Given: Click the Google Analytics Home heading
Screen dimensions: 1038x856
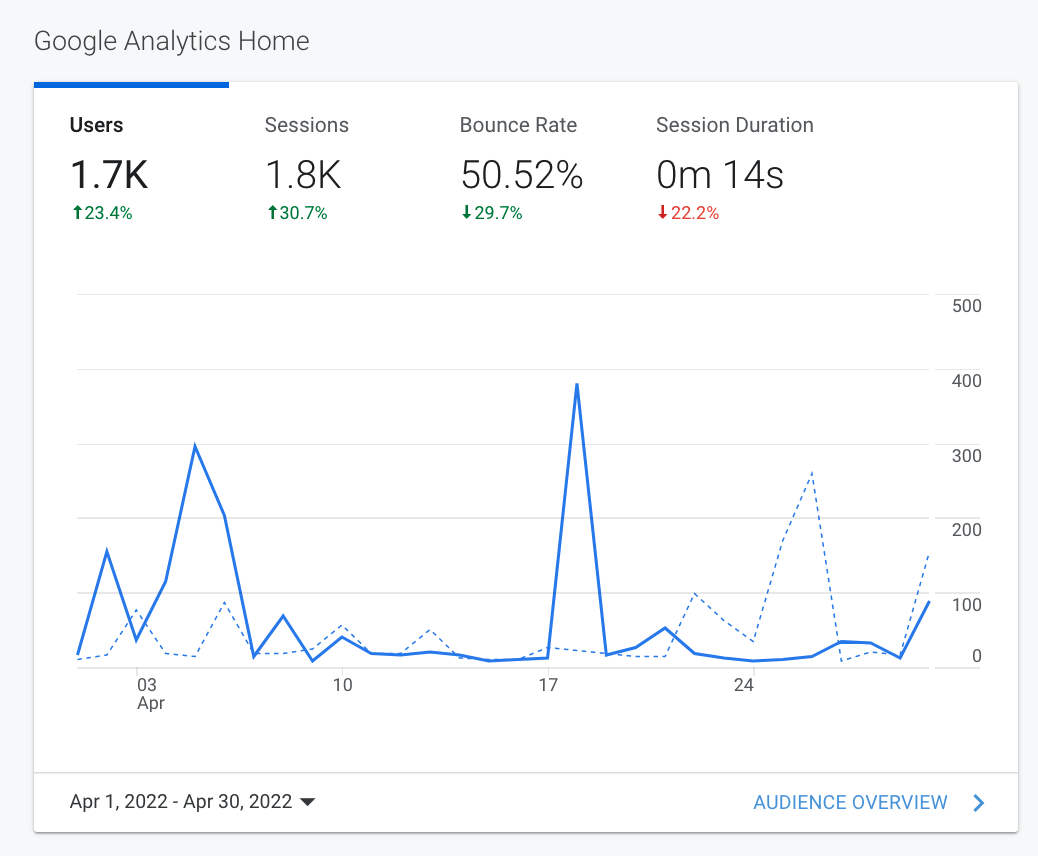Looking at the screenshot, I should point(171,41).
